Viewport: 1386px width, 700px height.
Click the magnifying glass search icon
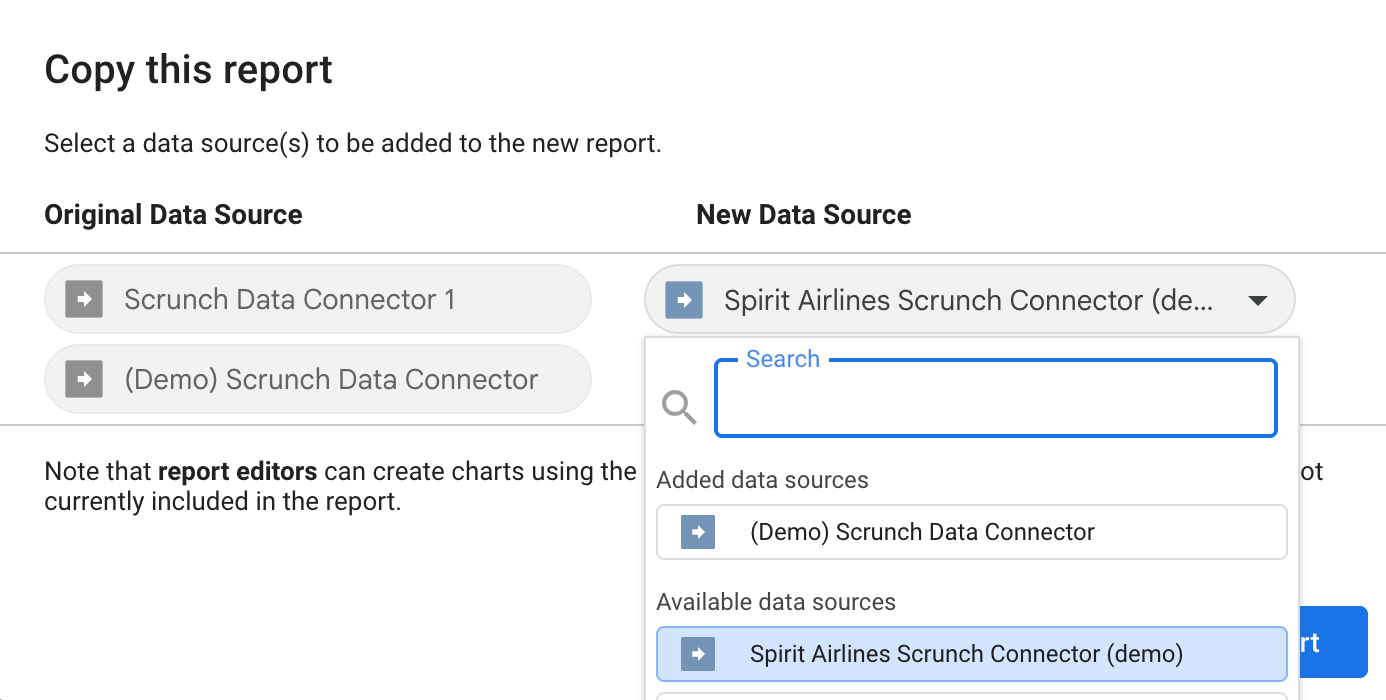pos(679,406)
